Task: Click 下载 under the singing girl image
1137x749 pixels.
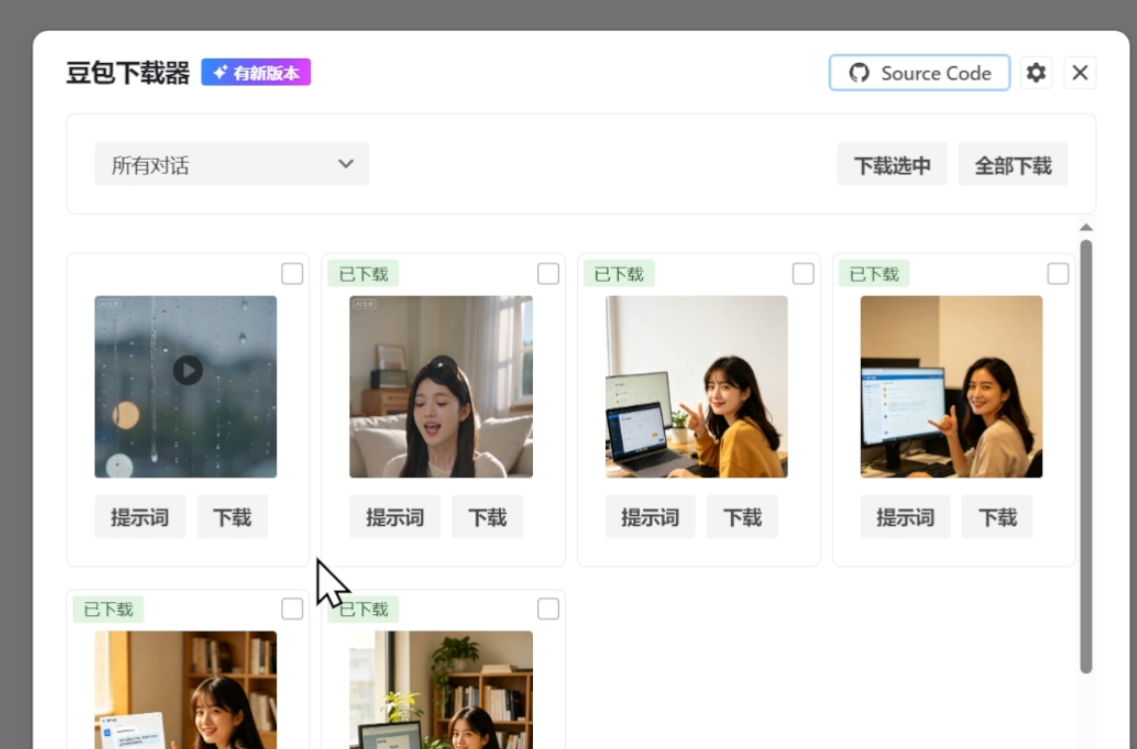Action: 487,517
